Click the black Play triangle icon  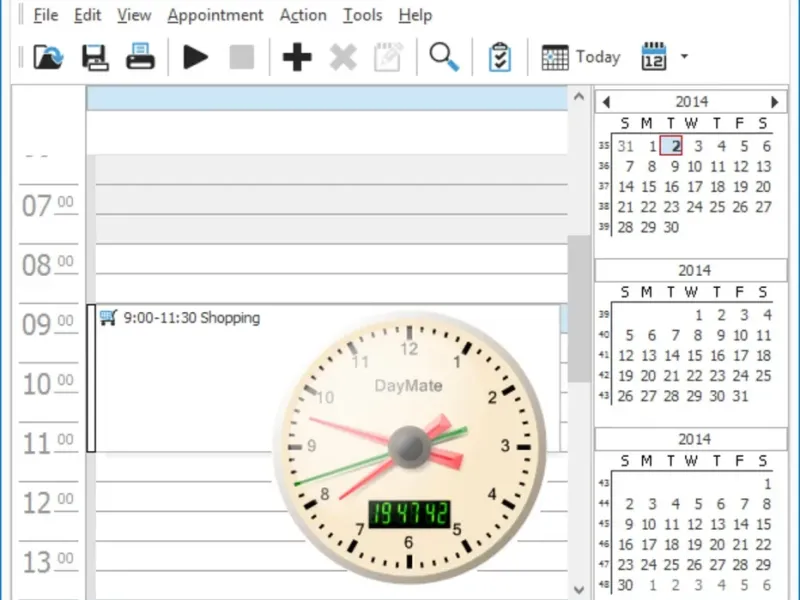click(x=195, y=57)
